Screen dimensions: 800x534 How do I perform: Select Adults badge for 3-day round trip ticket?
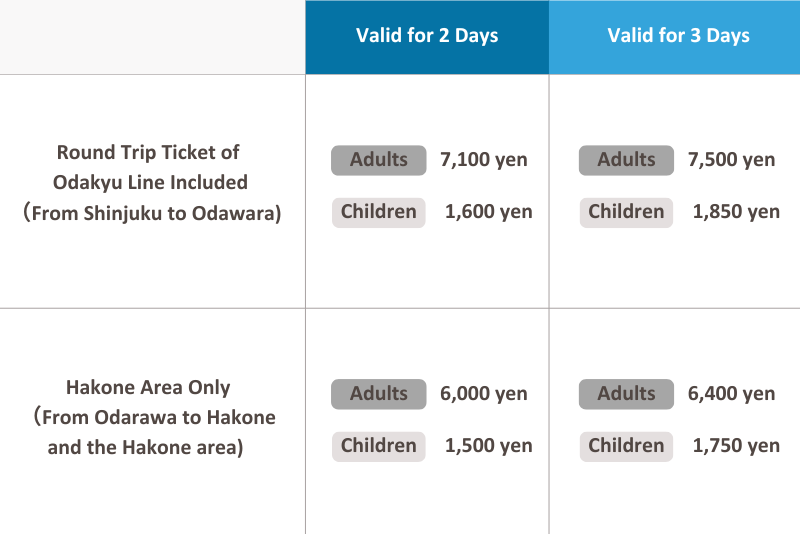tap(627, 160)
